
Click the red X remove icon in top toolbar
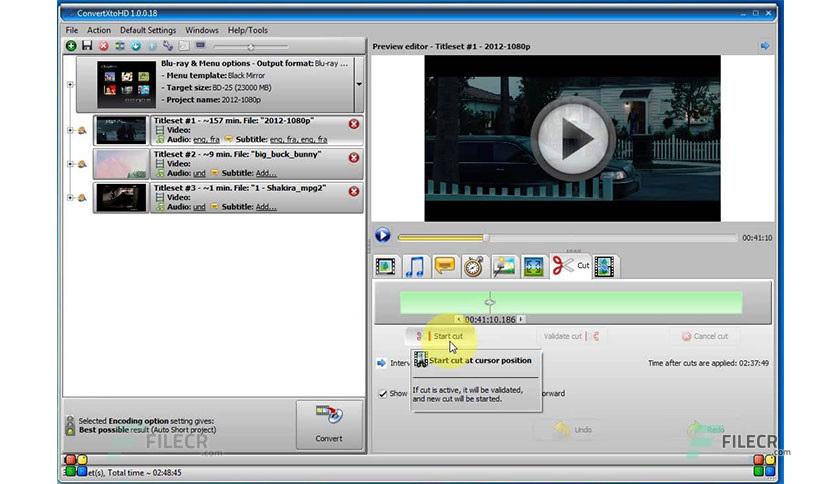[x=103, y=46]
